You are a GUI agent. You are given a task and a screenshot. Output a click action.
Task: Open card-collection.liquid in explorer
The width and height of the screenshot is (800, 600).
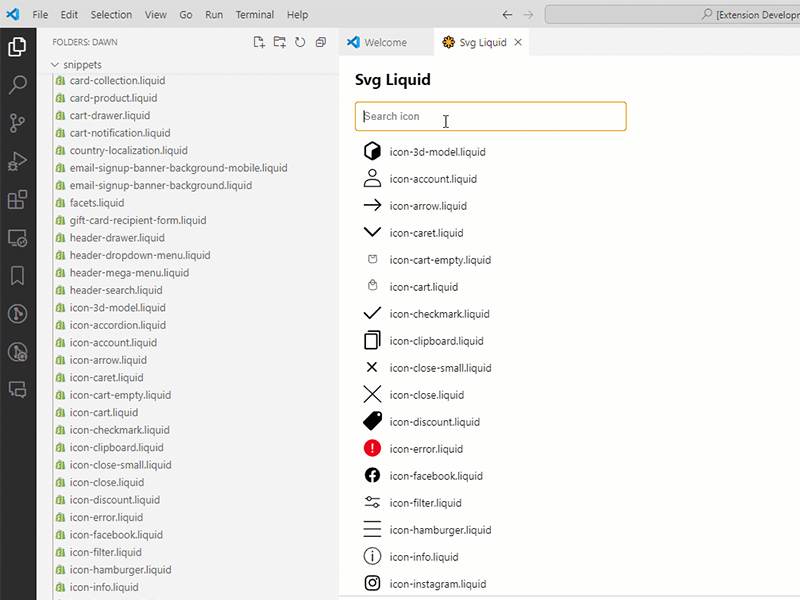pyautogui.click(x=117, y=81)
